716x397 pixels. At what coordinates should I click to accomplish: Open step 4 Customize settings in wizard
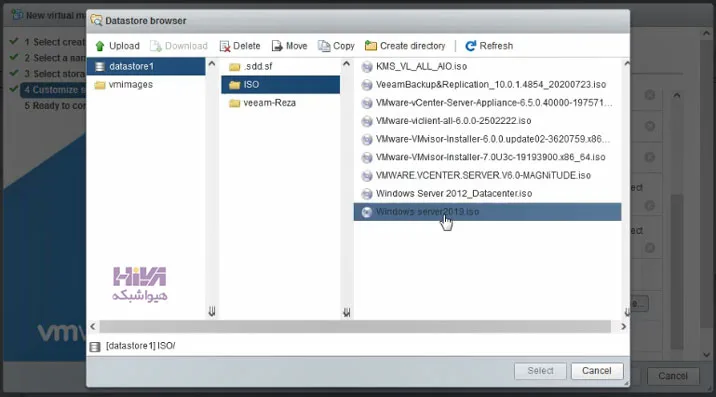tap(53, 90)
